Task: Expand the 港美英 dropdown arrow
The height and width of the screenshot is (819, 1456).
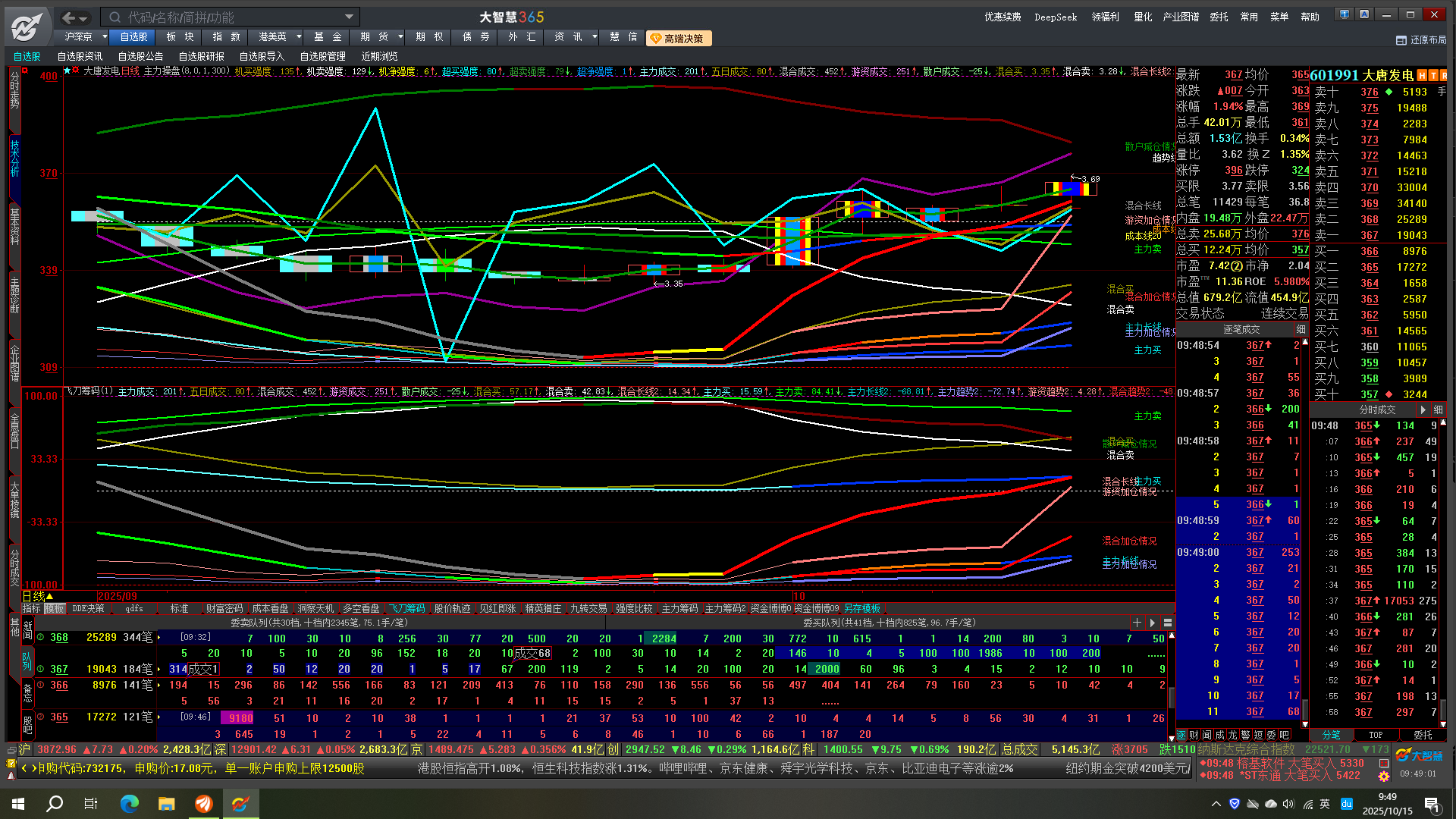Action: [298, 36]
